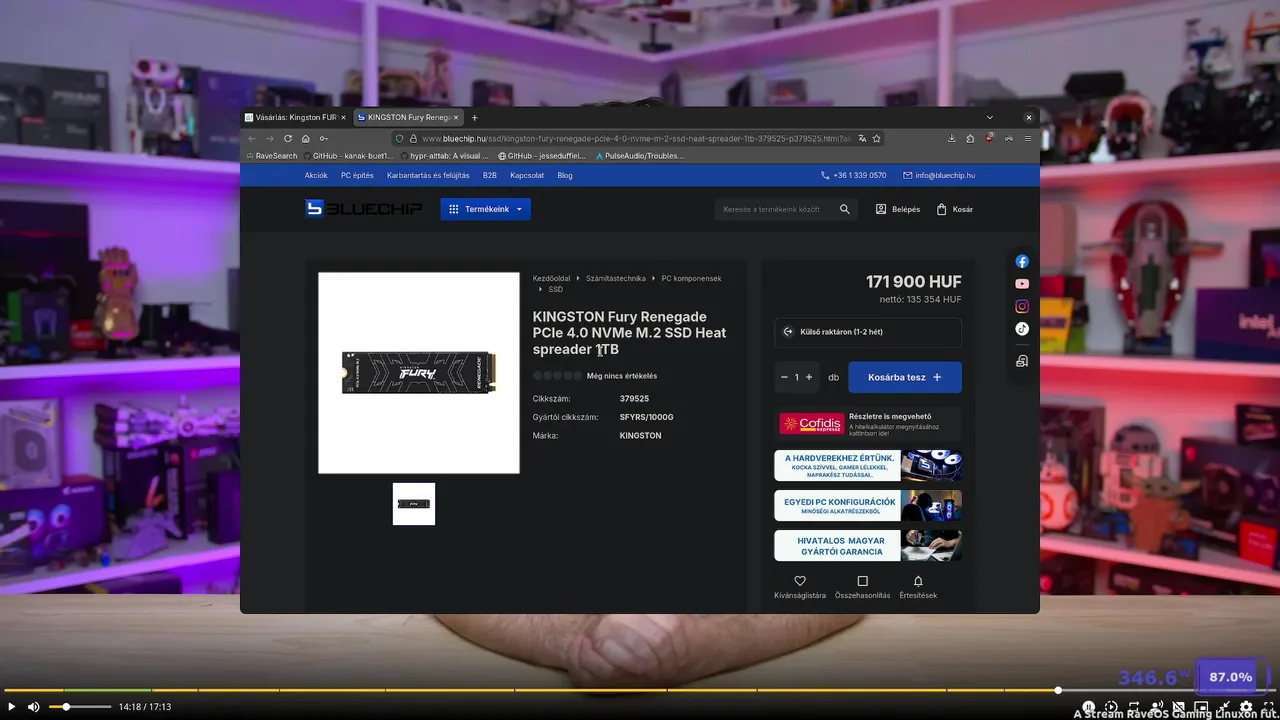Click the translate page icon in address bar
The image size is (1280, 720).
862,138
